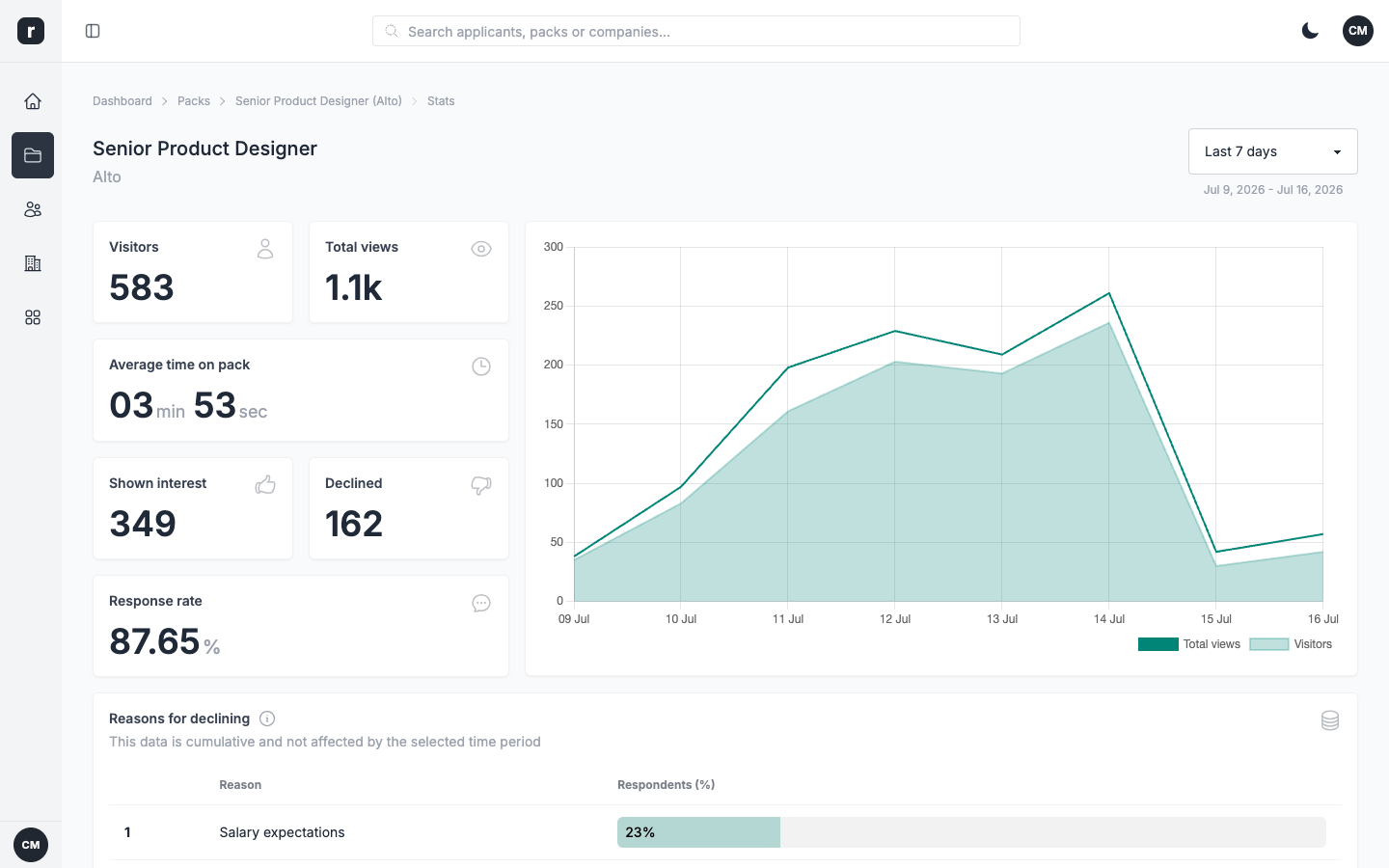Open Senior Product Designer (Alto) breadcrumb

[318, 101]
